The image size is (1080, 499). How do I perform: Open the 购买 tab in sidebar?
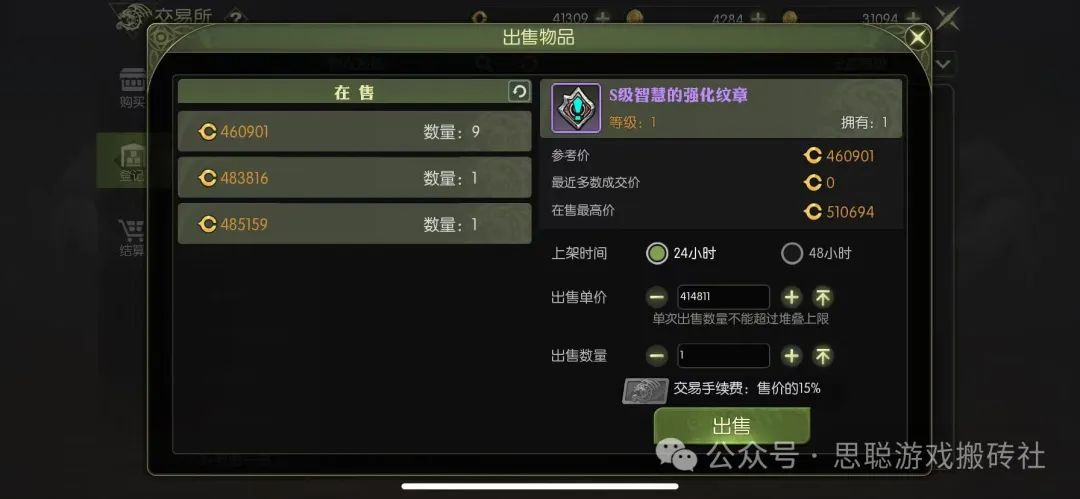point(132,88)
